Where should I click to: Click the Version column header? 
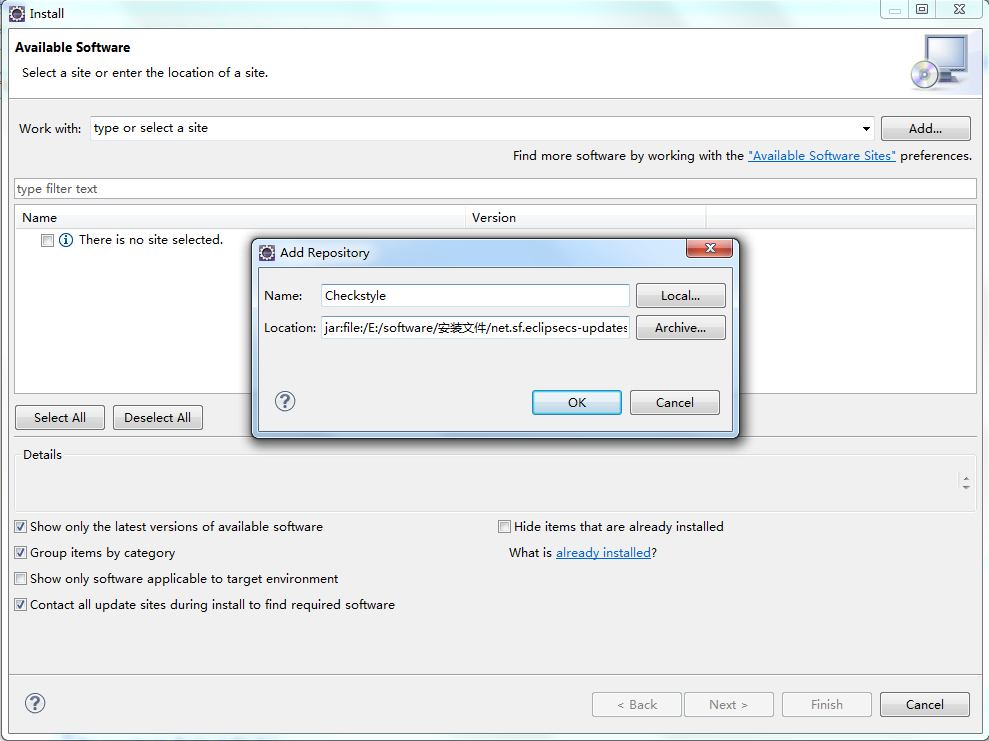pos(586,218)
